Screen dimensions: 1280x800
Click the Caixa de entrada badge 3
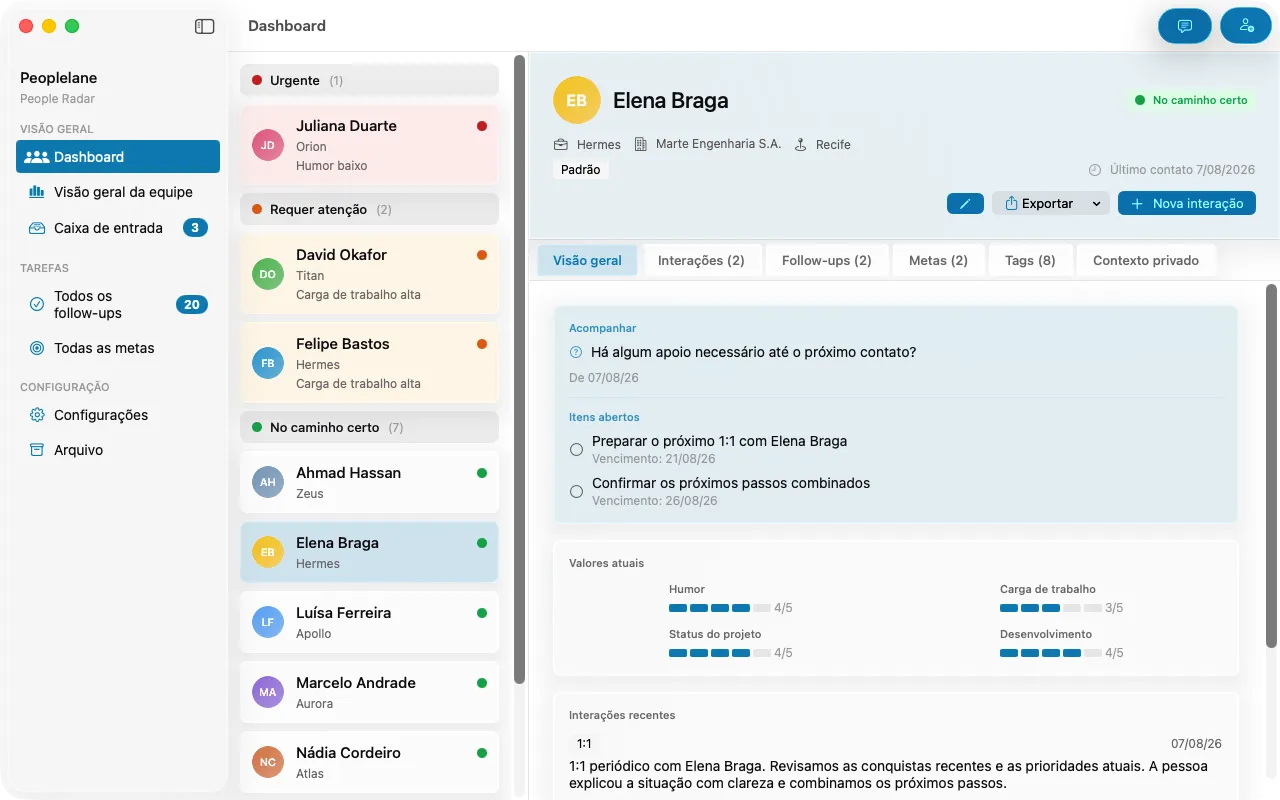(195, 228)
